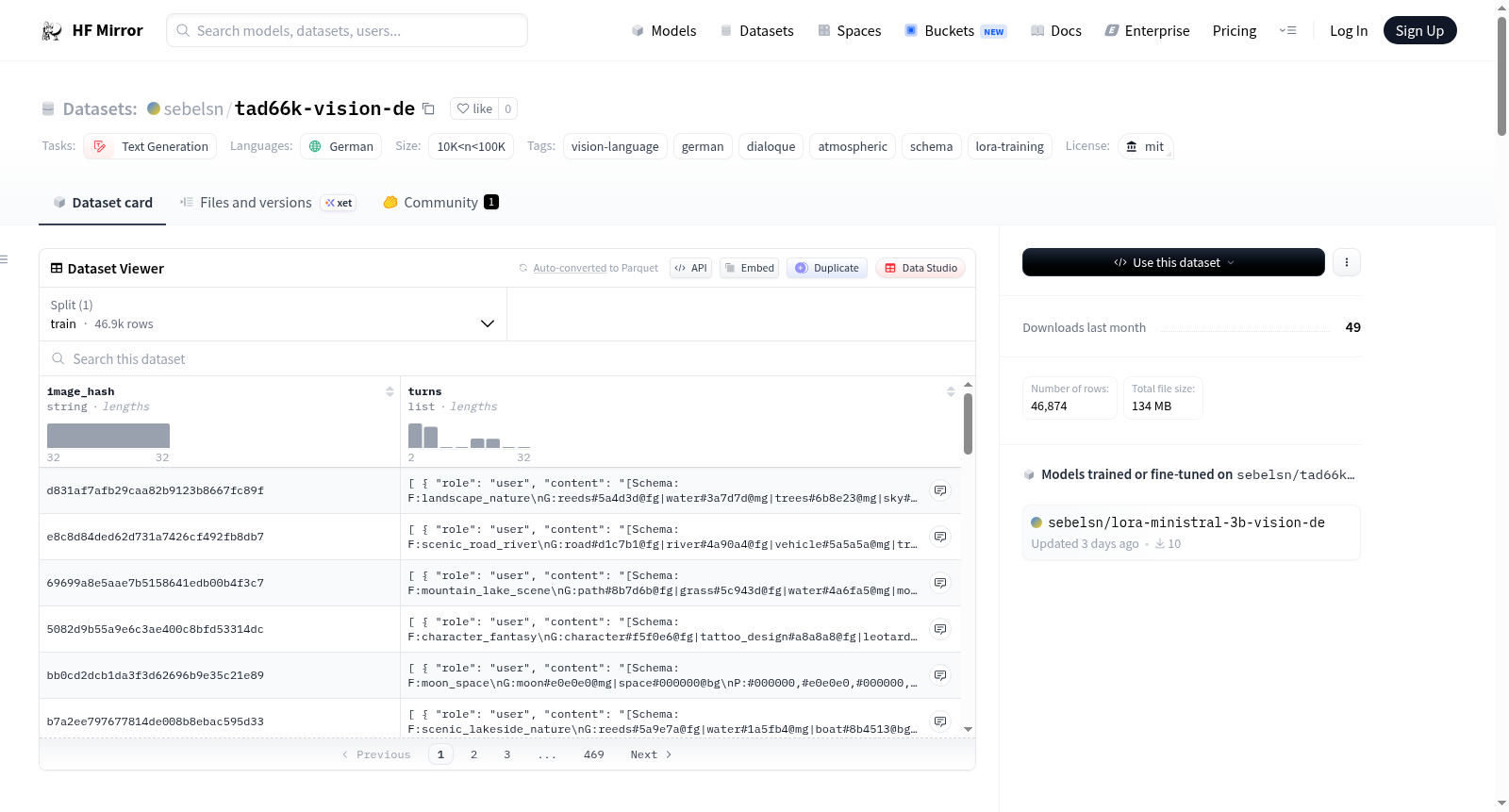
Task: Expand the Use this dataset dropdown
Action: click(1173, 262)
